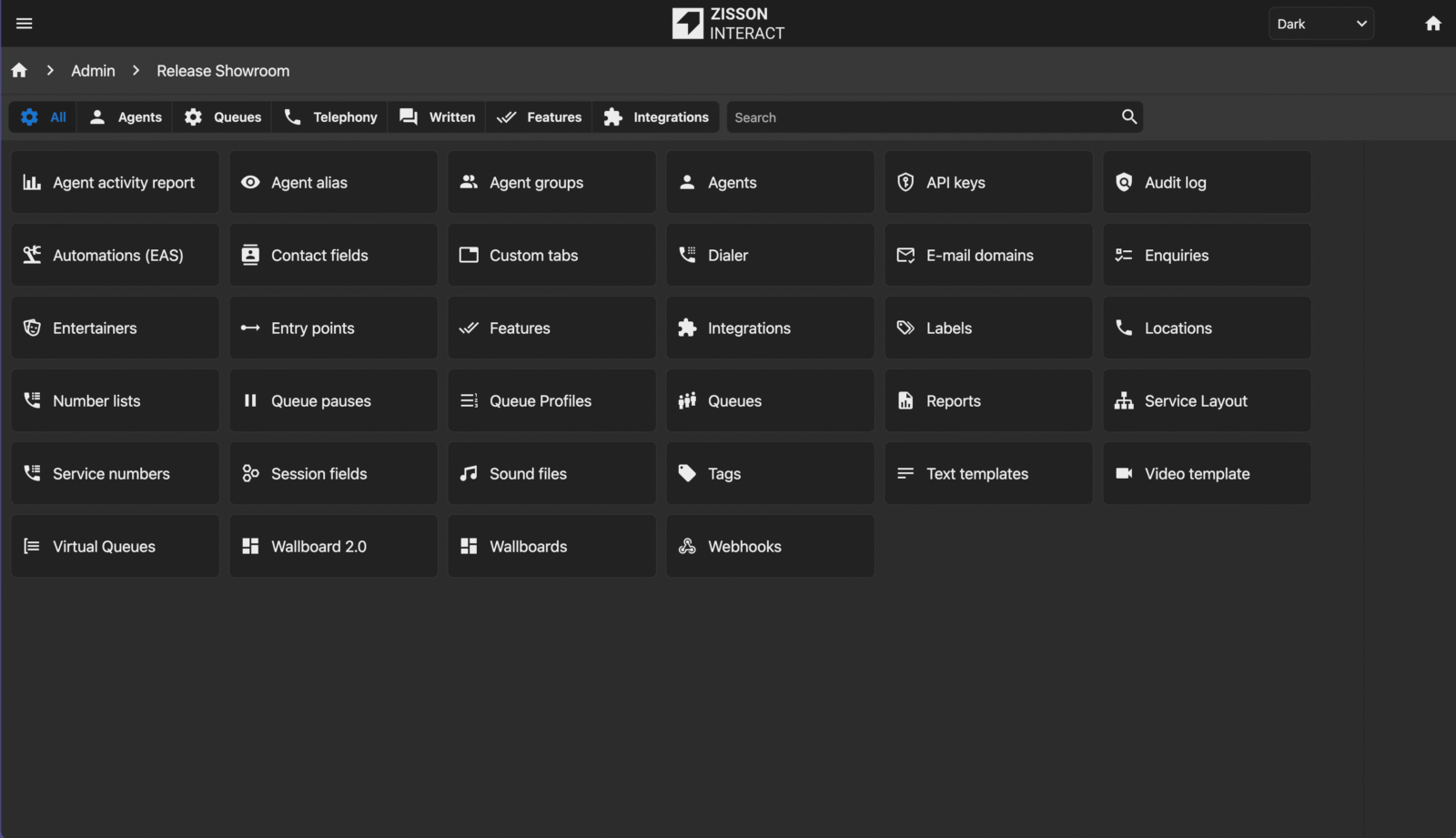Click the chevron after the home breadcrumb
Screen dimensions: 1456x838
tap(50, 70)
